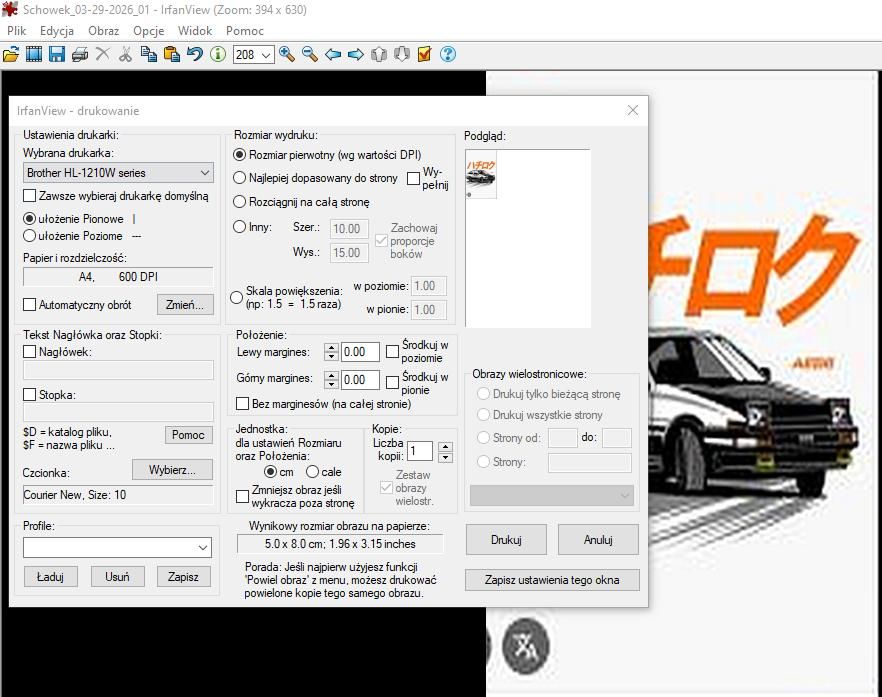The width and height of the screenshot is (882, 697).
Task: Select Rozmiar pierwotny radio option
Action: click(240, 155)
